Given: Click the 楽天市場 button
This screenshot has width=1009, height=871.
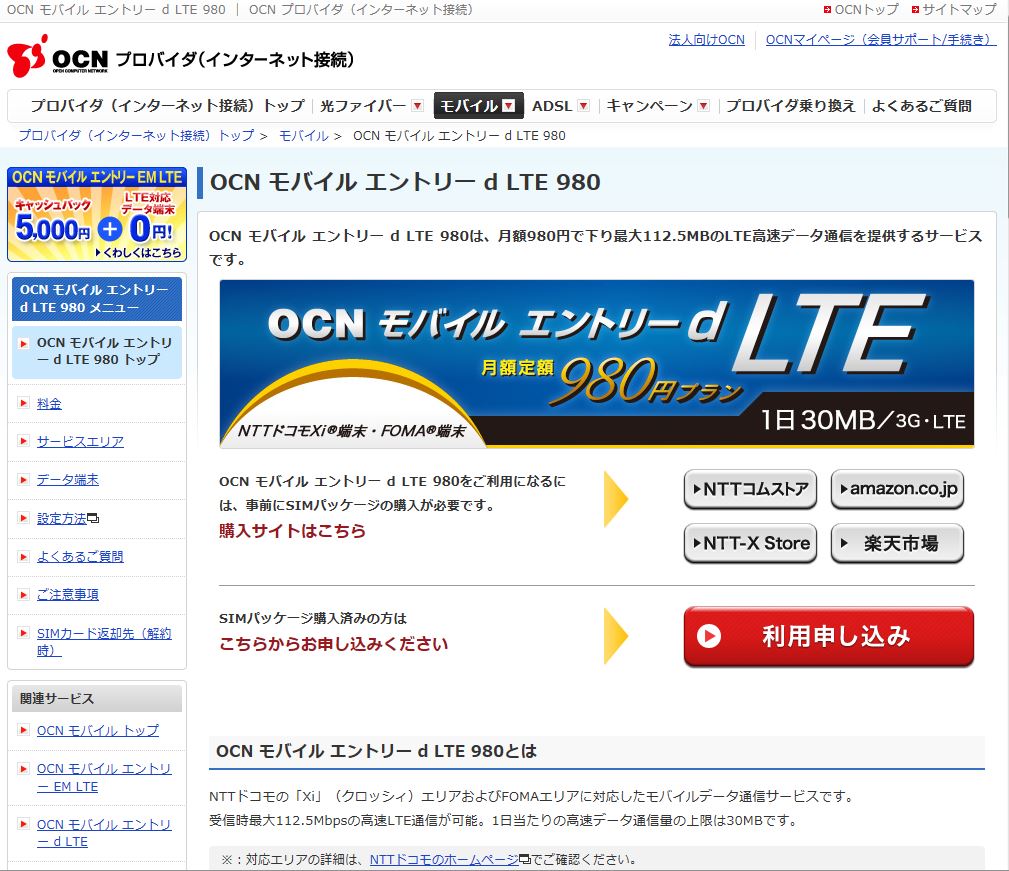Looking at the screenshot, I should [x=897, y=544].
